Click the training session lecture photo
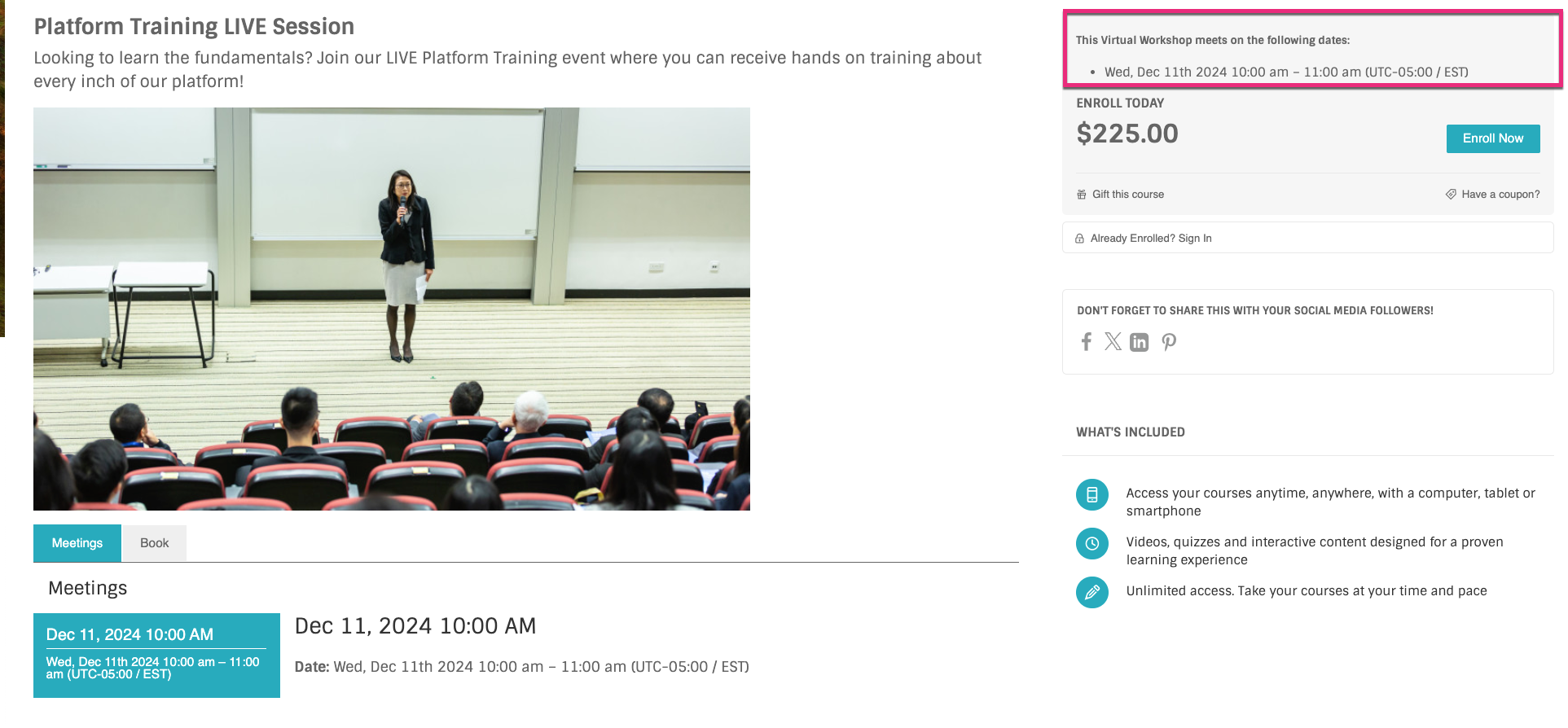The width and height of the screenshot is (1568, 728). coord(392,309)
